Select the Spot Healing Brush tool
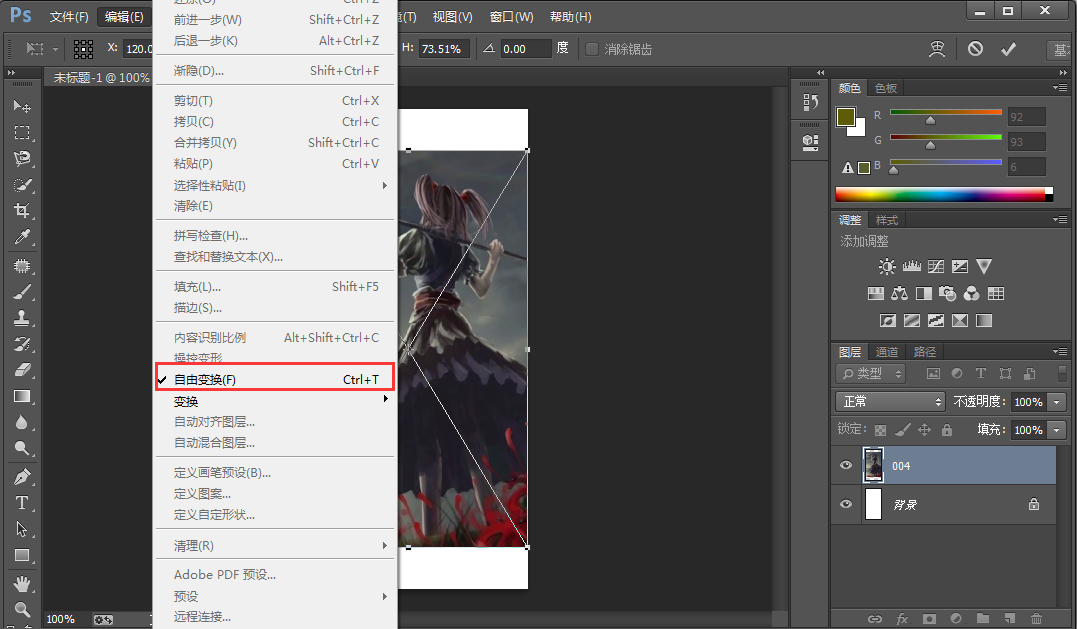 [22, 266]
